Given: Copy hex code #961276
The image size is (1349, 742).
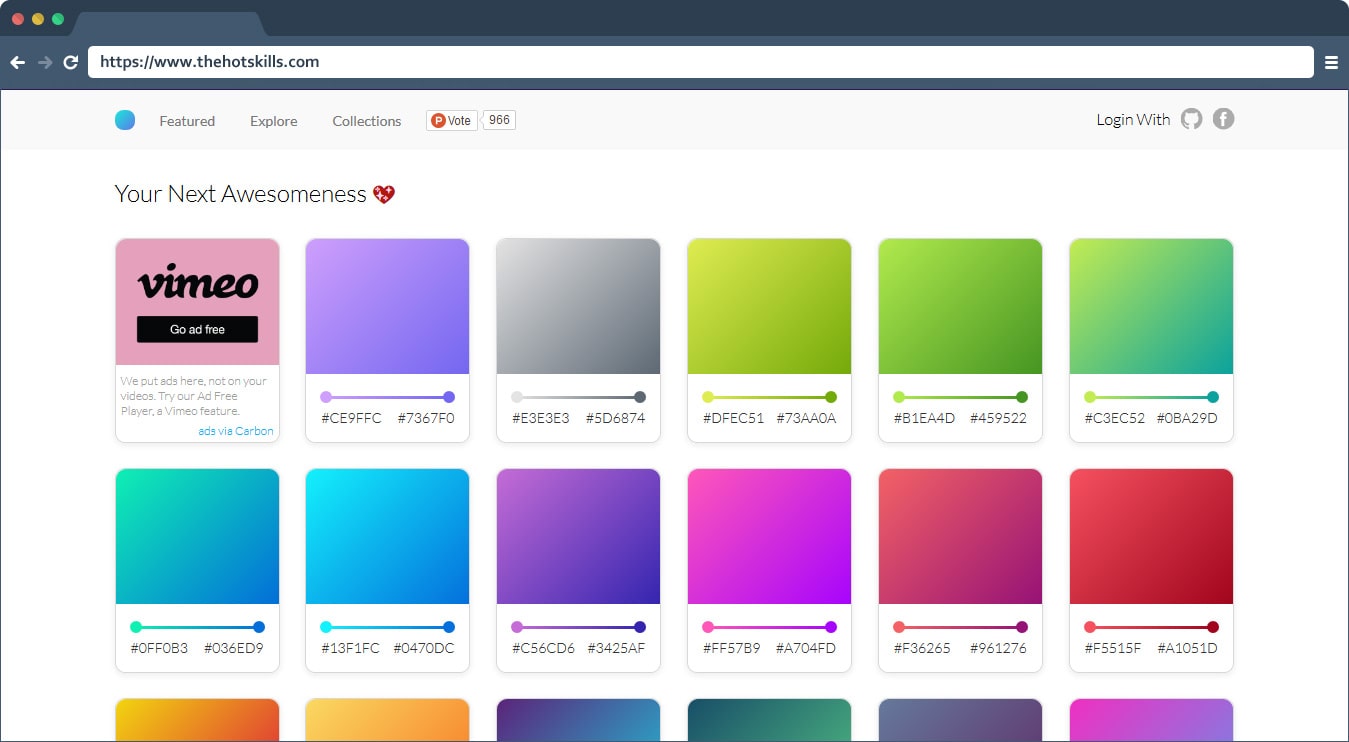Looking at the screenshot, I should [998, 648].
